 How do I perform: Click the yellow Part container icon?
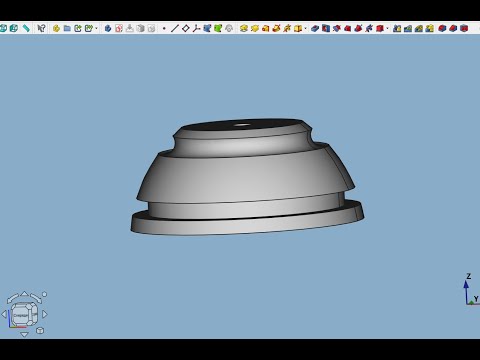pyautogui.click(x=56, y=28)
